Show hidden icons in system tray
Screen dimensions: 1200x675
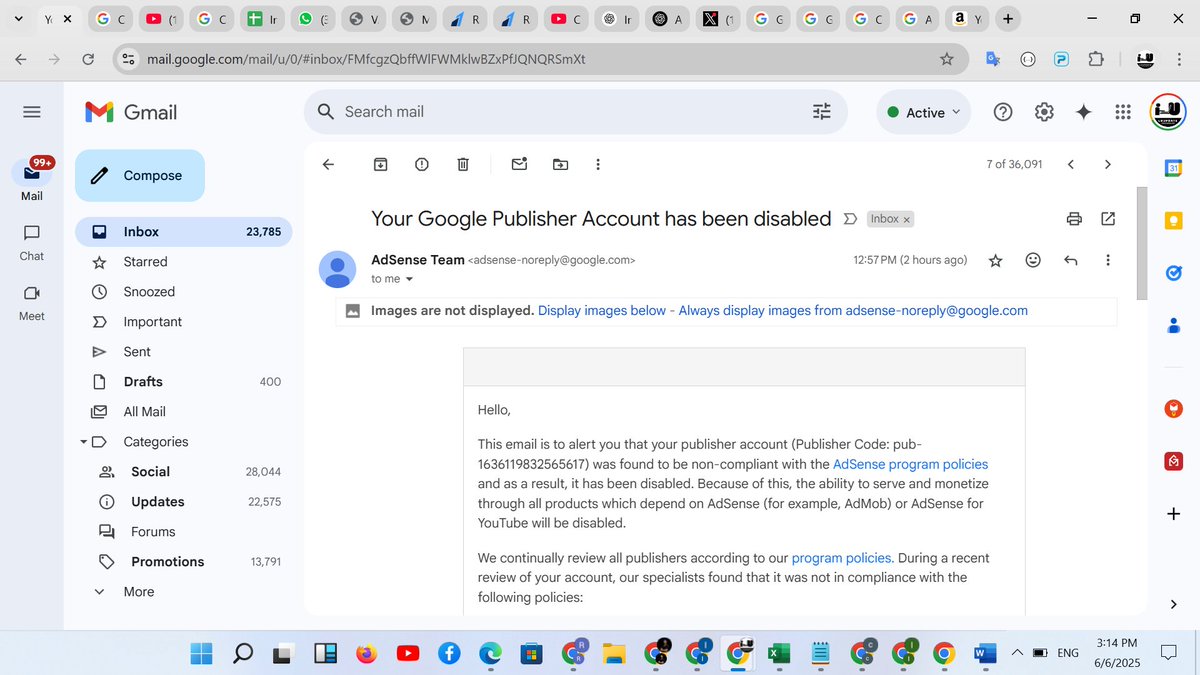pyautogui.click(x=1017, y=652)
